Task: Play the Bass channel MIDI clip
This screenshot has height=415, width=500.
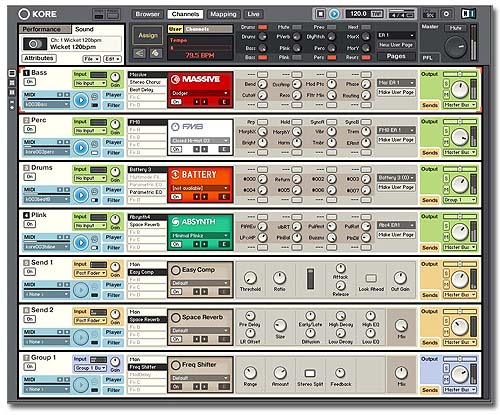Action: tap(81, 100)
